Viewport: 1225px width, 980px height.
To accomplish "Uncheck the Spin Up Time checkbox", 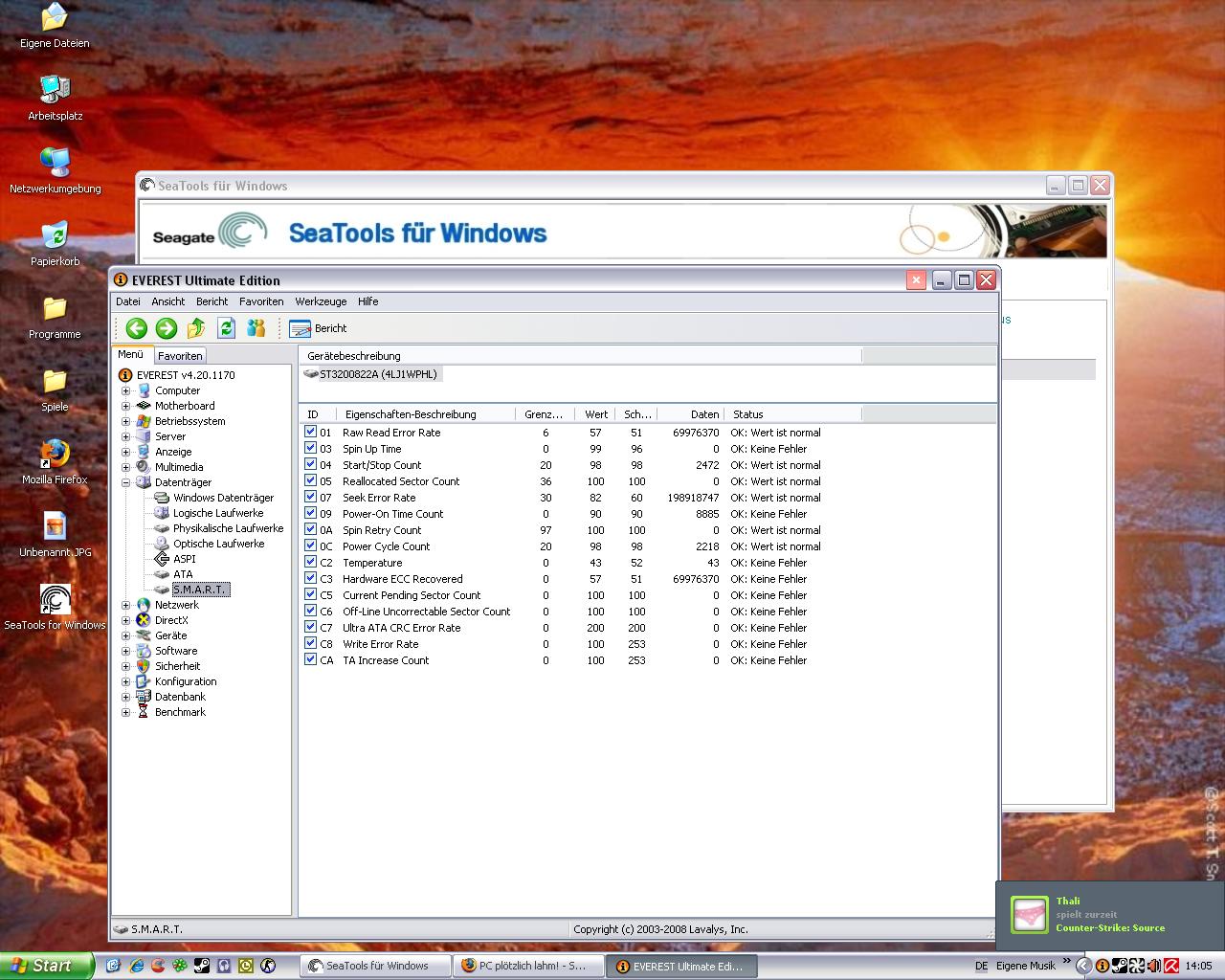I will coord(310,448).
